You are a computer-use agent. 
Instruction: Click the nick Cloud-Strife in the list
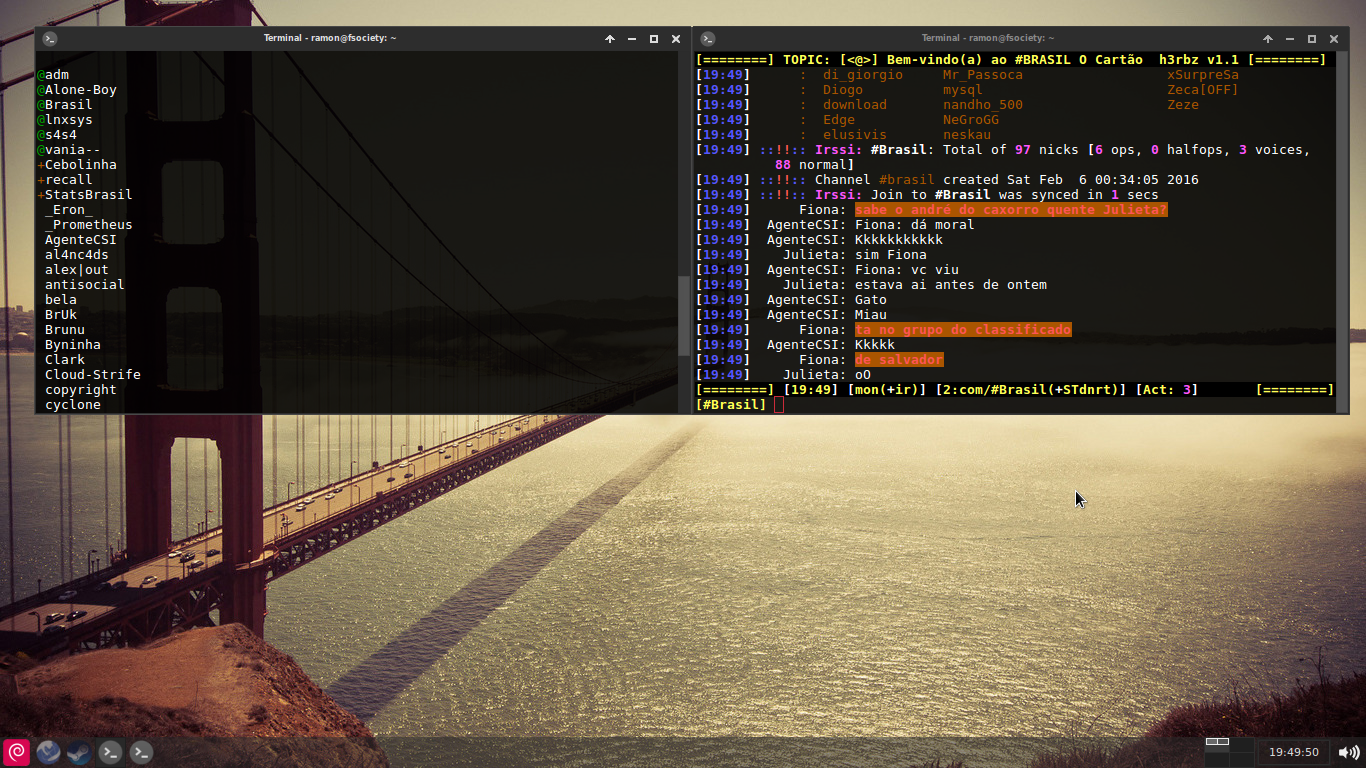click(93, 375)
